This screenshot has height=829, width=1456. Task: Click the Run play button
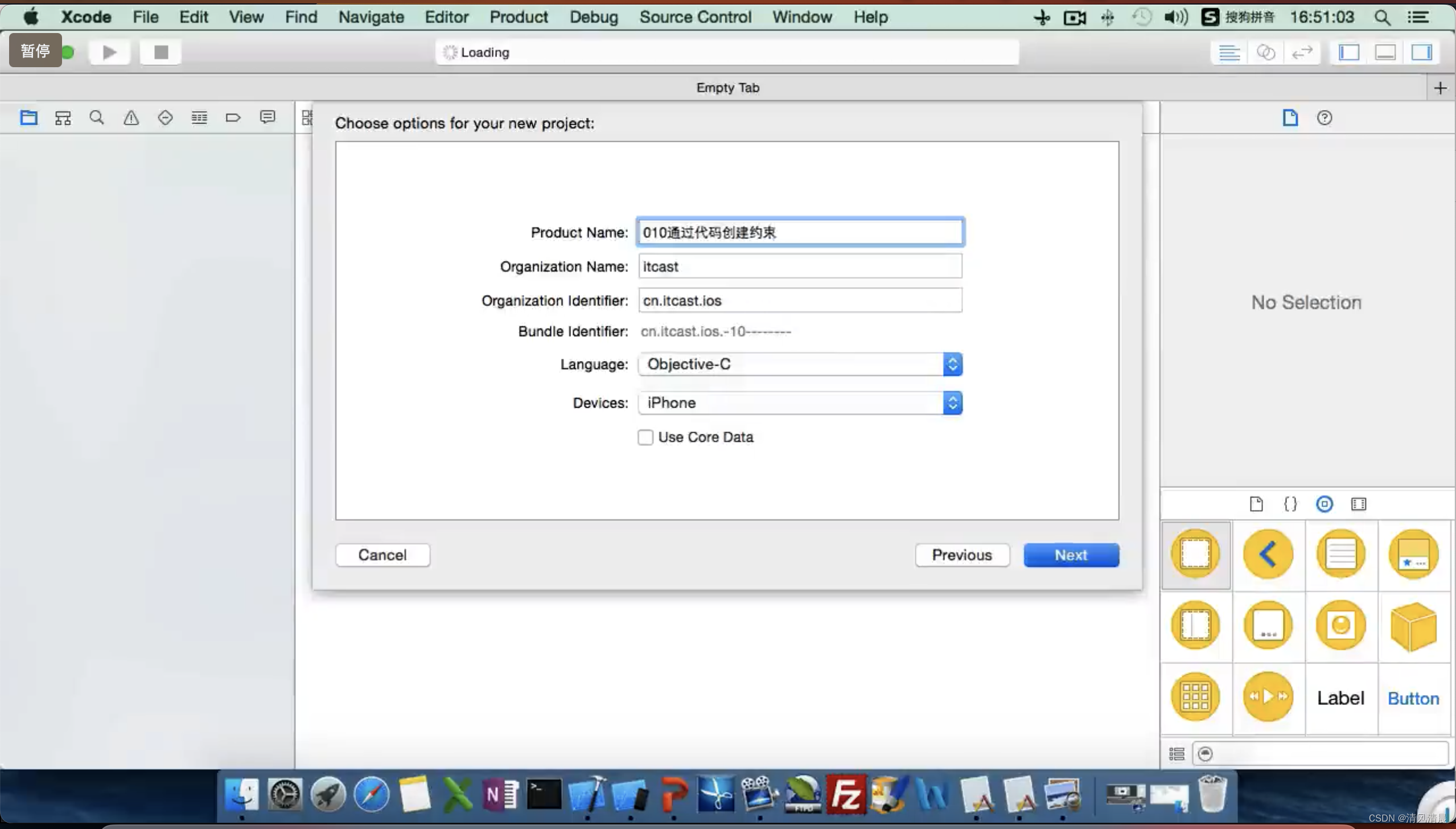tap(109, 52)
